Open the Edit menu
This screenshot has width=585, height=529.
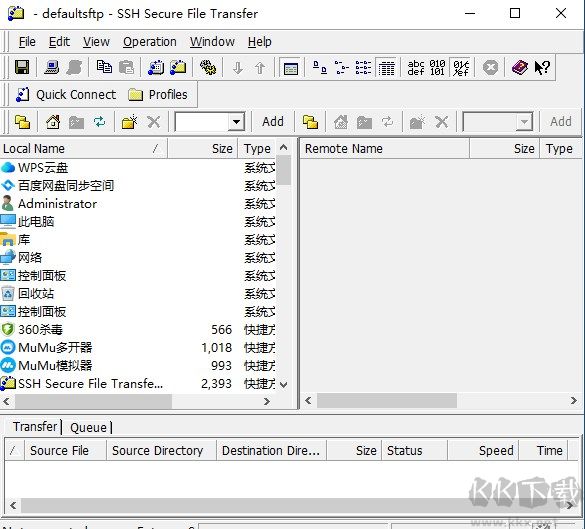click(x=59, y=41)
